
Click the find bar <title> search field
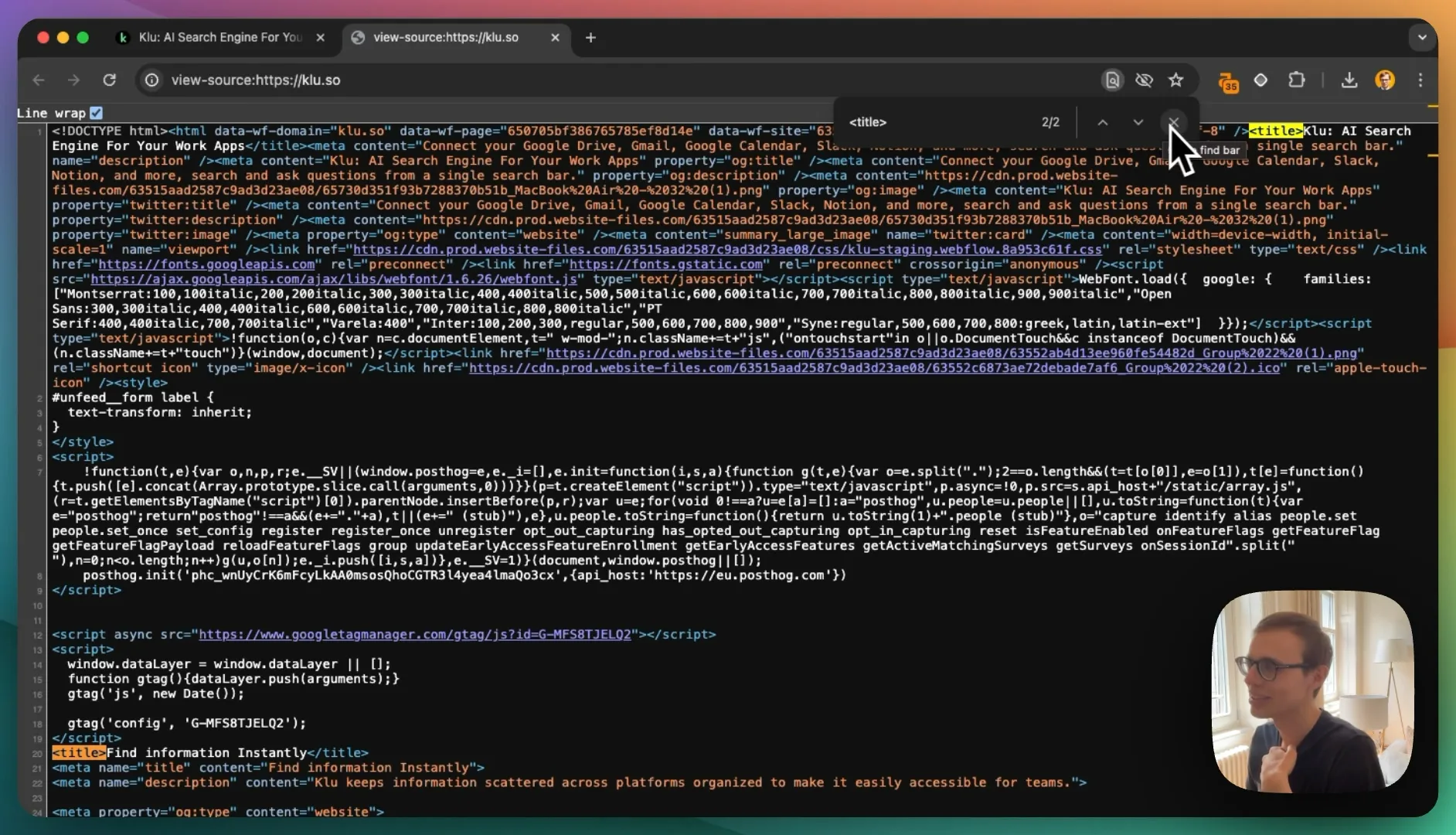[x=939, y=122]
